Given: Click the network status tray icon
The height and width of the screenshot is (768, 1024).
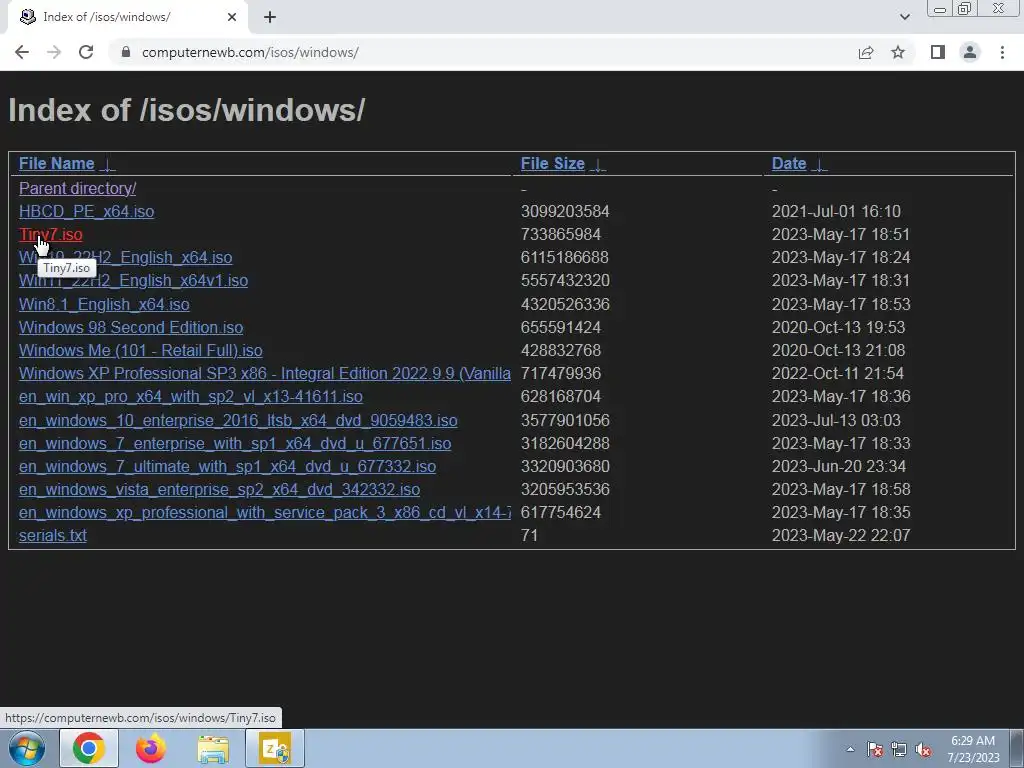Looking at the screenshot, I should 899,749.
